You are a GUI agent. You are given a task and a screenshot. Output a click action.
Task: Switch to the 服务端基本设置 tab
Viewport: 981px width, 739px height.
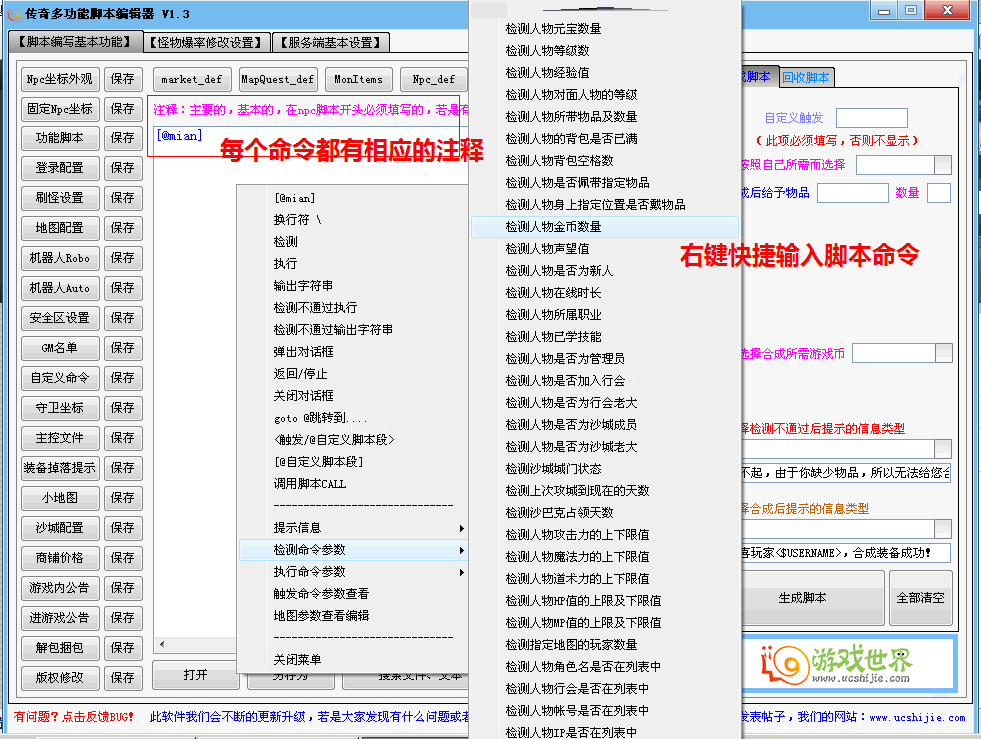click(x=333, y=42)
